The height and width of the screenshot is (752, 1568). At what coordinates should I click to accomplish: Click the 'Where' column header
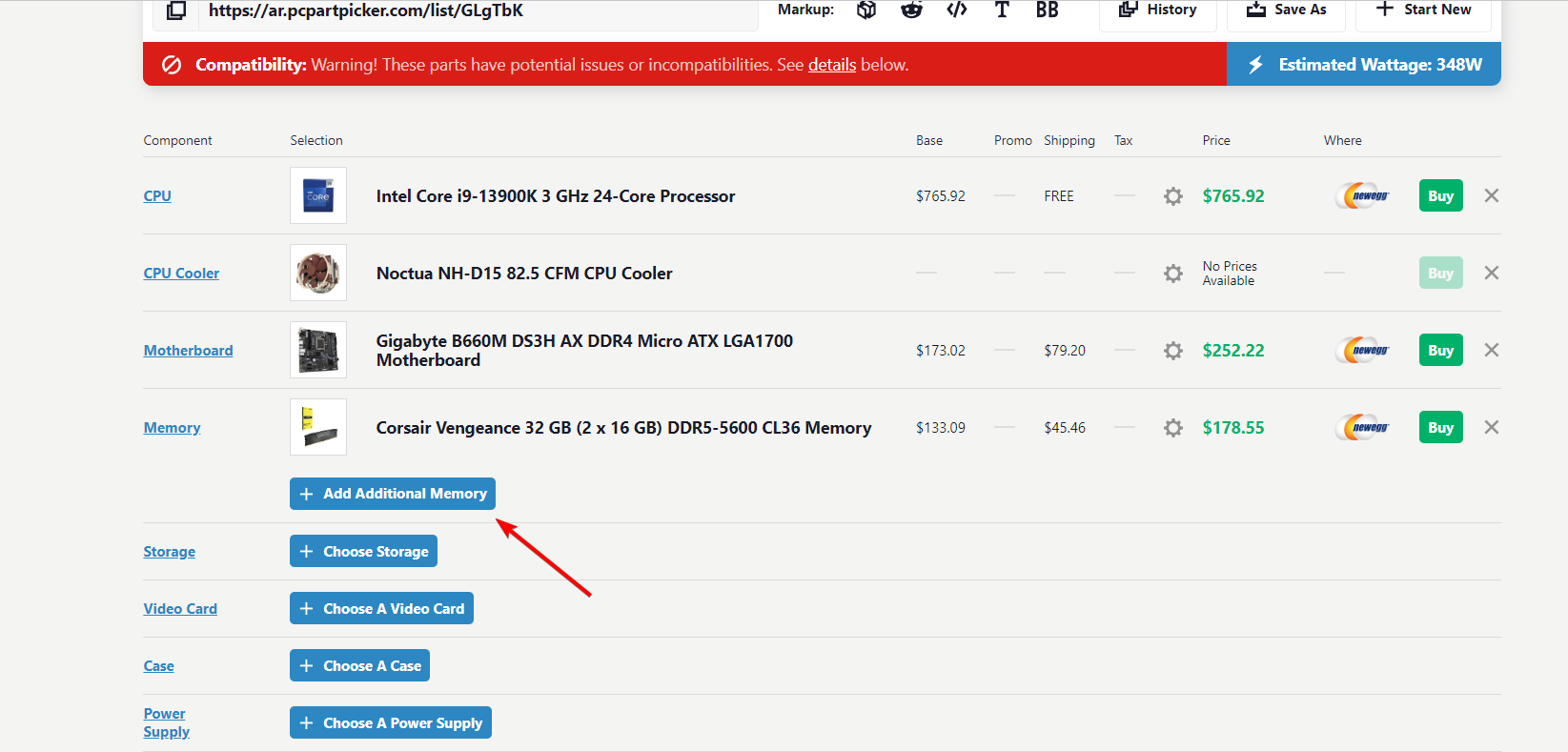1343,140
